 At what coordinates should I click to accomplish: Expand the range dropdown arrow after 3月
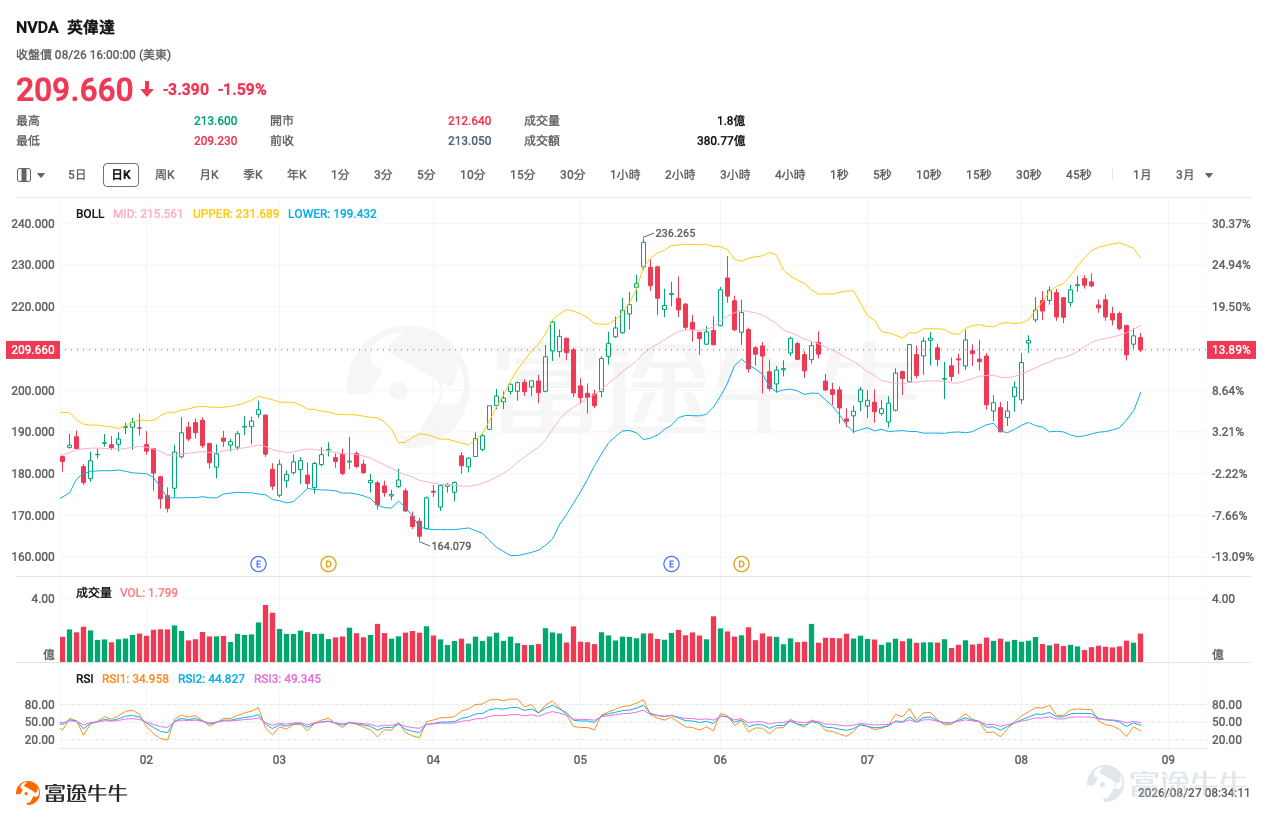click(x=1209, y=175)
